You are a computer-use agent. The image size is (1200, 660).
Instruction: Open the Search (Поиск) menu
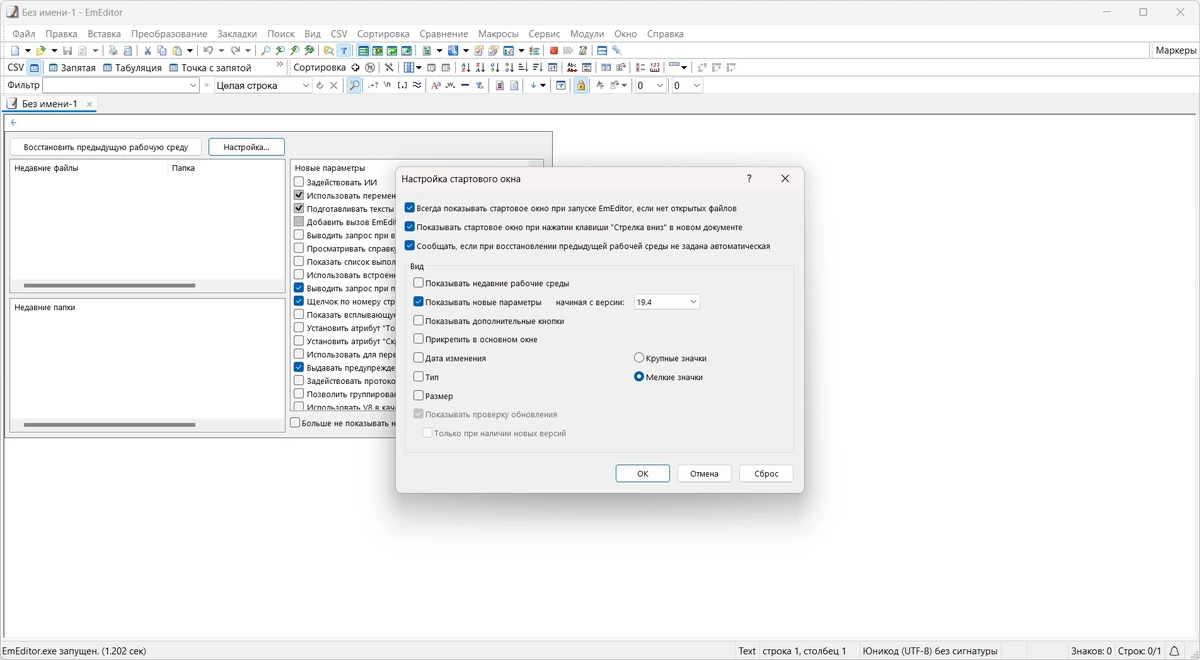pos(281,33)
